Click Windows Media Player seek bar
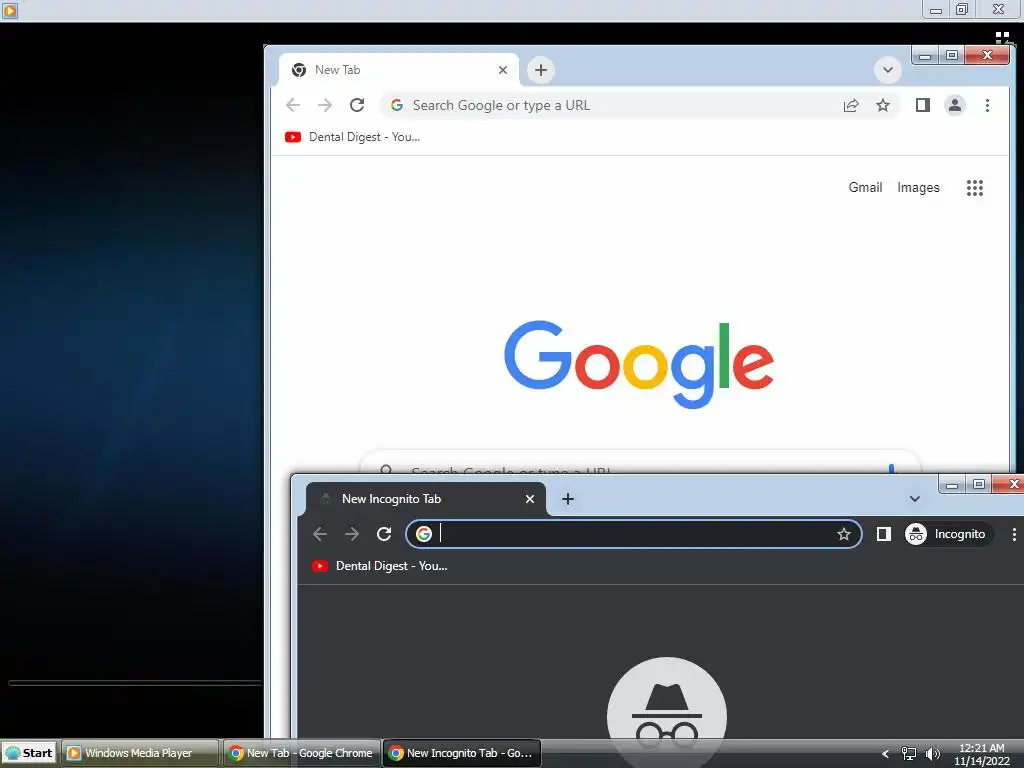Viewport: 1024px width, 768px height. 135,682
